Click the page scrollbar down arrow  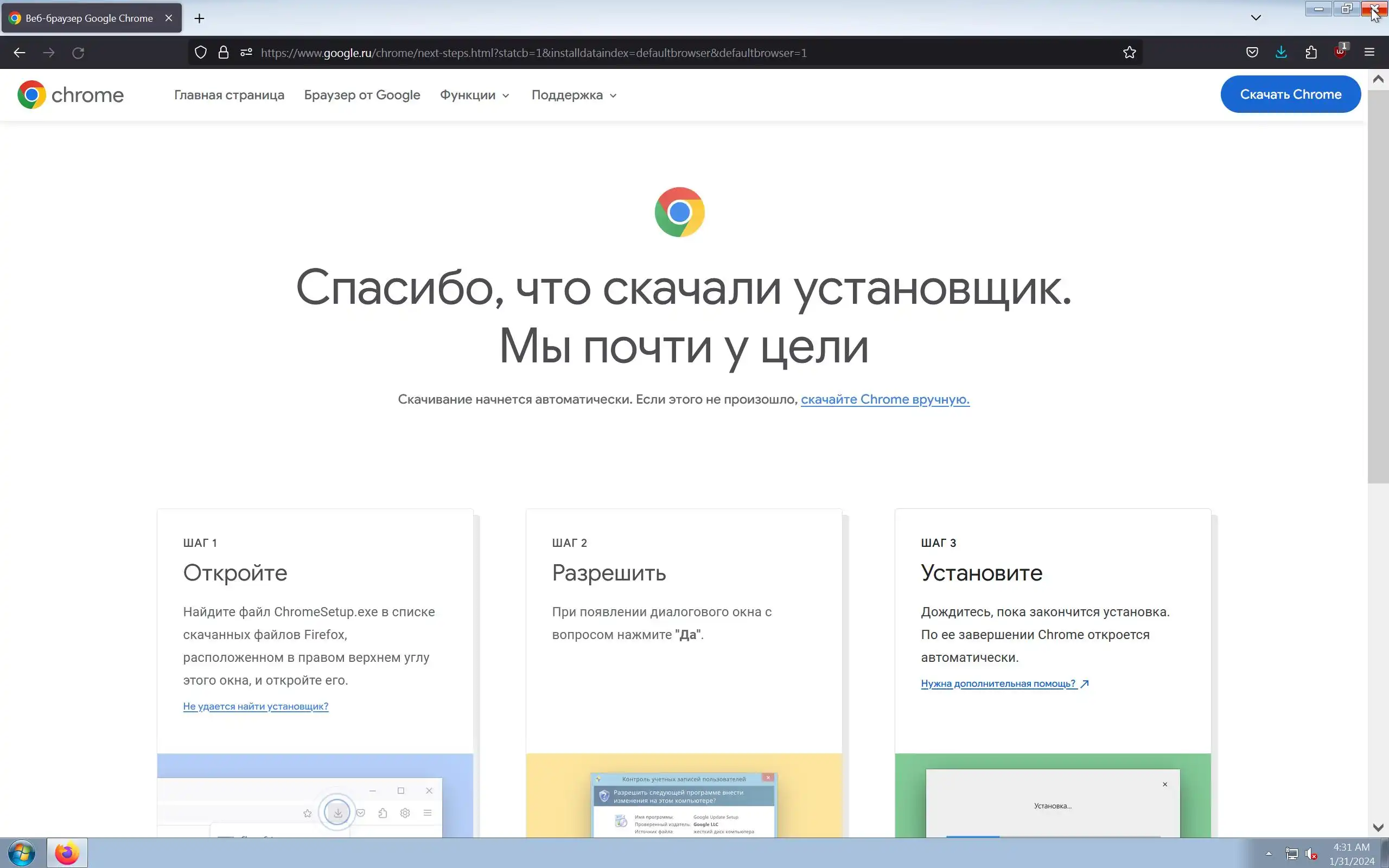(x=1378, y=827)
